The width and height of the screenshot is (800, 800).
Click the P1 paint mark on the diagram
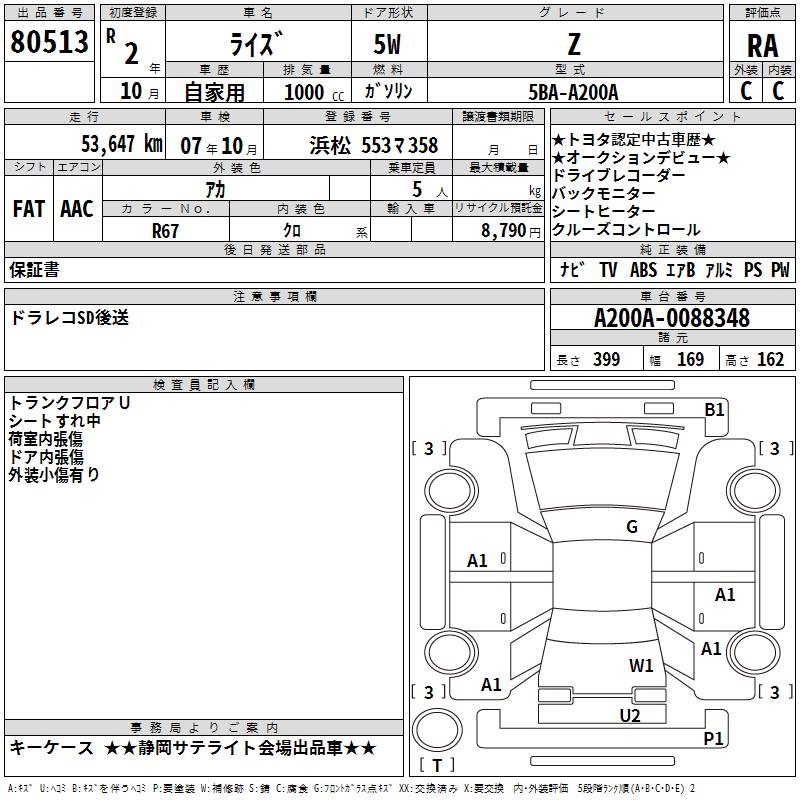714,738
